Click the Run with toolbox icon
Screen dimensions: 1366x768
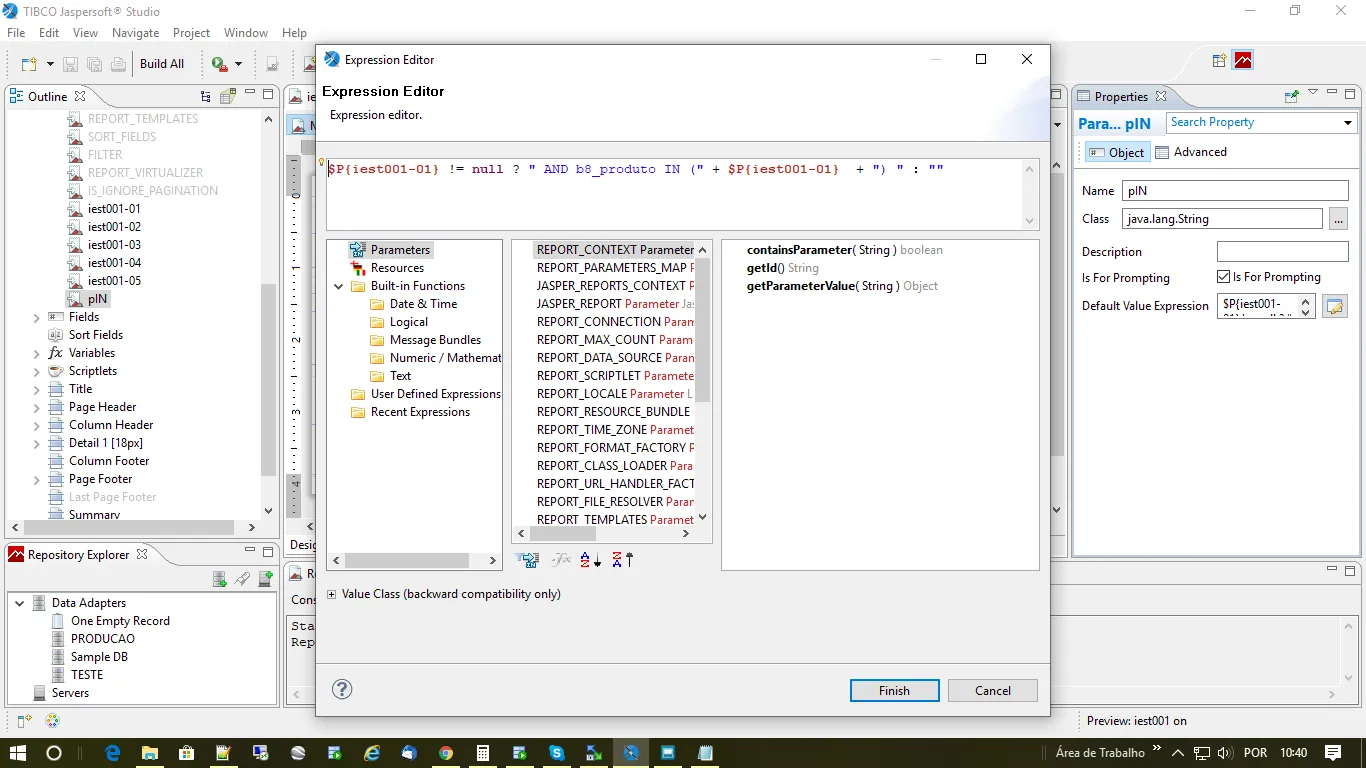click(220, 64)
